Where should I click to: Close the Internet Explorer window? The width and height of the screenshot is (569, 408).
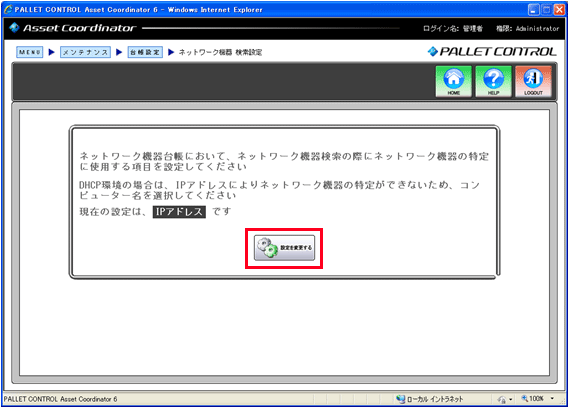[559, 10]
